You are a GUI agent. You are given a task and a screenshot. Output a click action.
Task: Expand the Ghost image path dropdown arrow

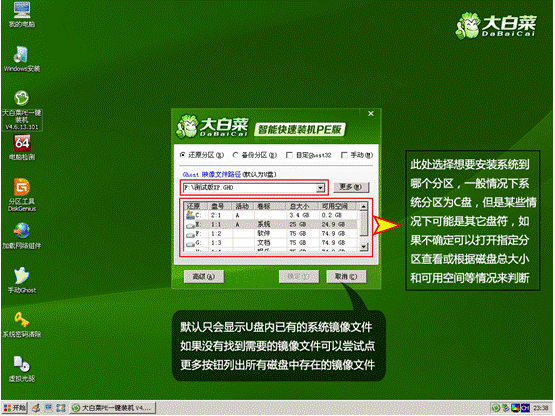(320, 188)
